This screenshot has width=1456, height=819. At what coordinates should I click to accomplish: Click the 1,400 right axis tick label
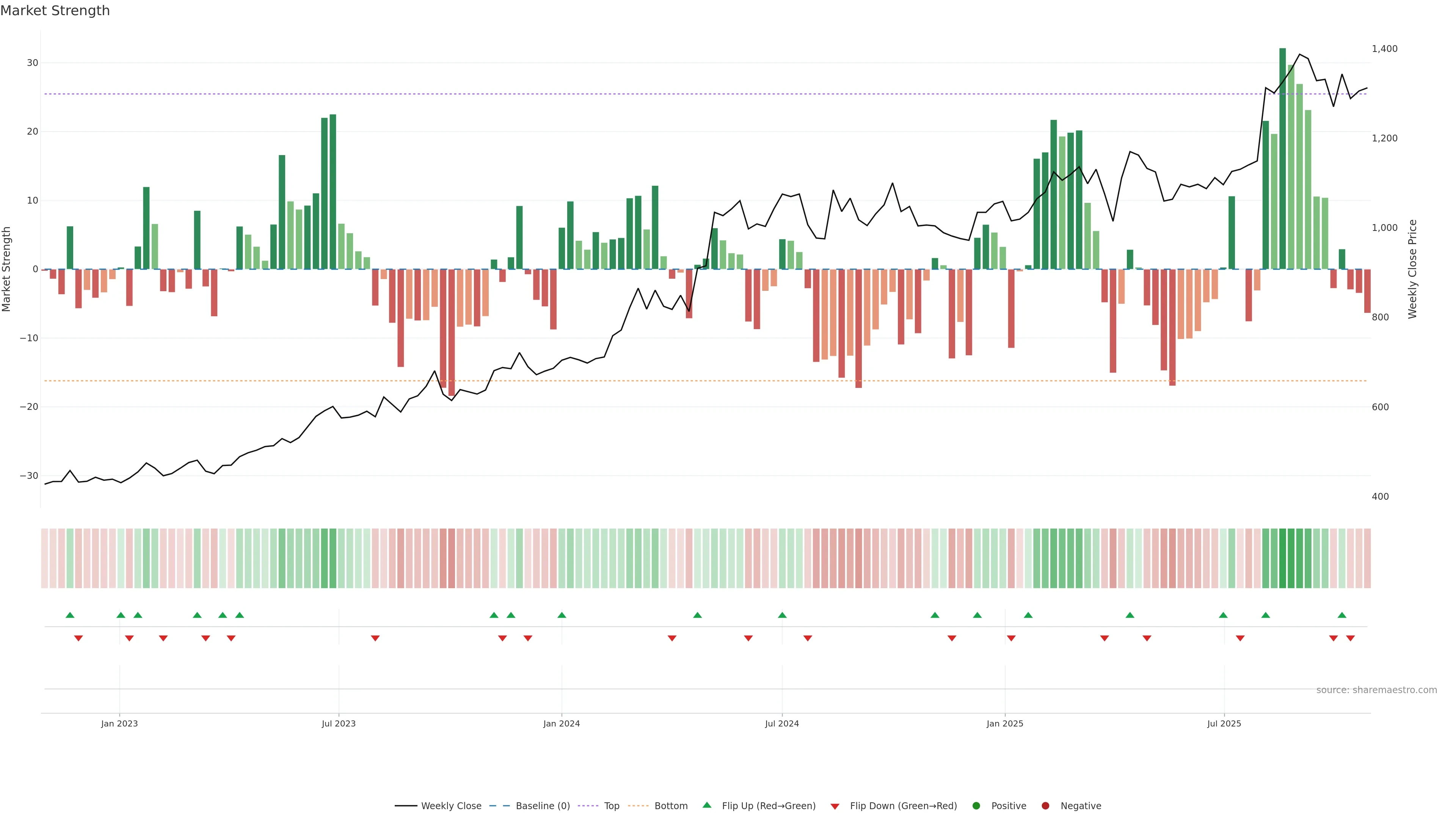pyautogui.click(x=1384, y=49)
